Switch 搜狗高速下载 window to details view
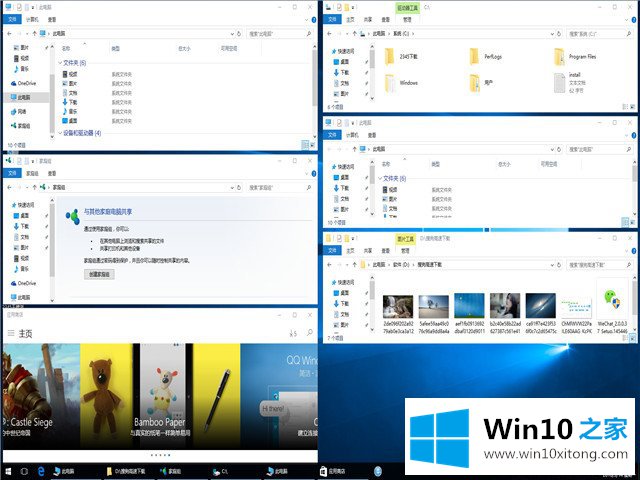Screen dimensions: 640x480 coord(625,338)
